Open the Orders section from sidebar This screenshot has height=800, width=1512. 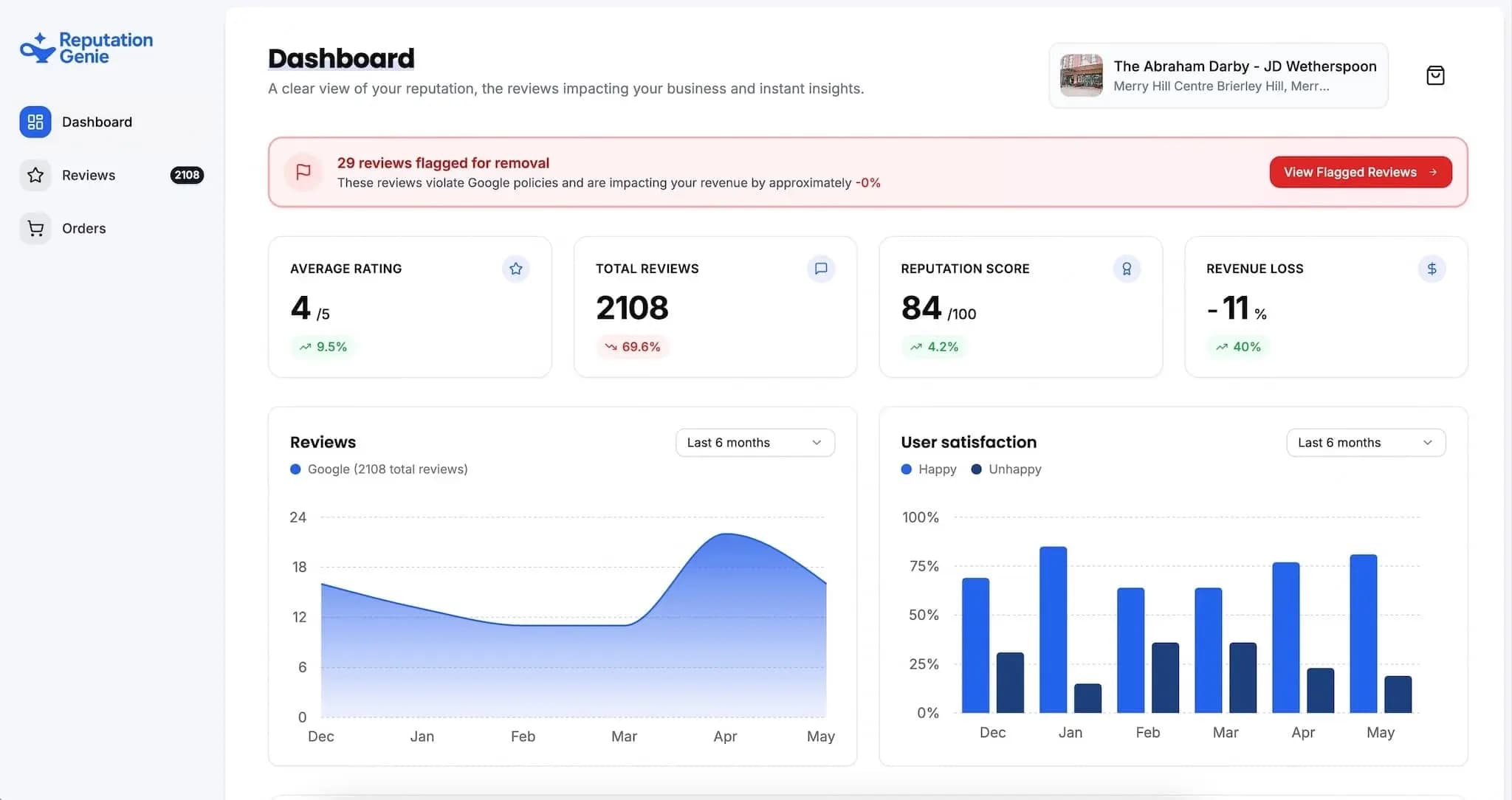83,228
